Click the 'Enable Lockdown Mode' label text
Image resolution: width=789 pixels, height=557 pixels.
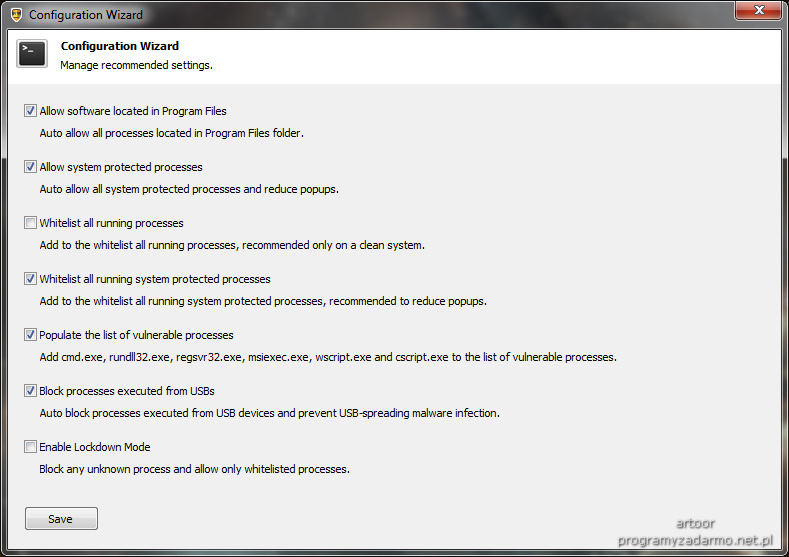[x=95, y=447]
